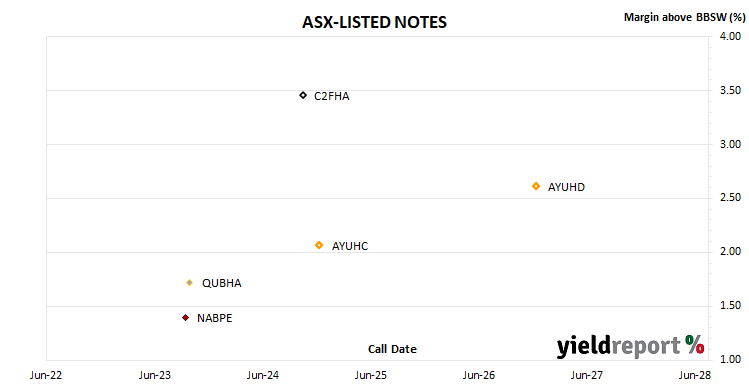Click the AYUHC orange diamond marker
749x391 pixels.
pyautogui.click(x=319, y=245)
